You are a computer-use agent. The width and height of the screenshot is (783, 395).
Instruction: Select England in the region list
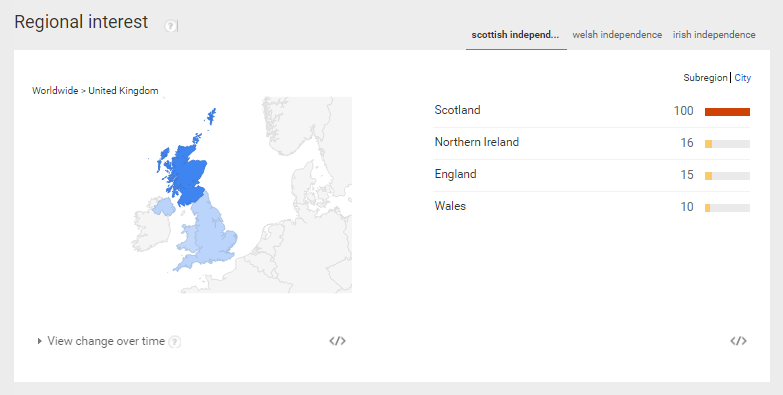pos(455,174)
